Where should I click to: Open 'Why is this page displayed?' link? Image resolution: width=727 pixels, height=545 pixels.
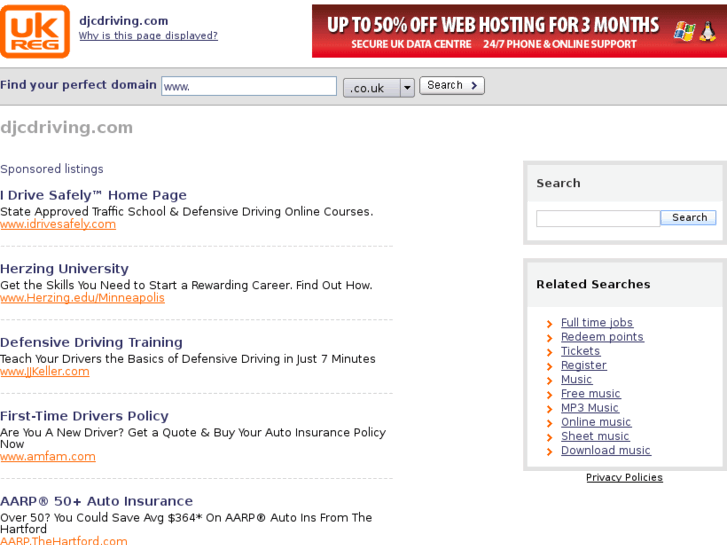(x=148, y=36)
